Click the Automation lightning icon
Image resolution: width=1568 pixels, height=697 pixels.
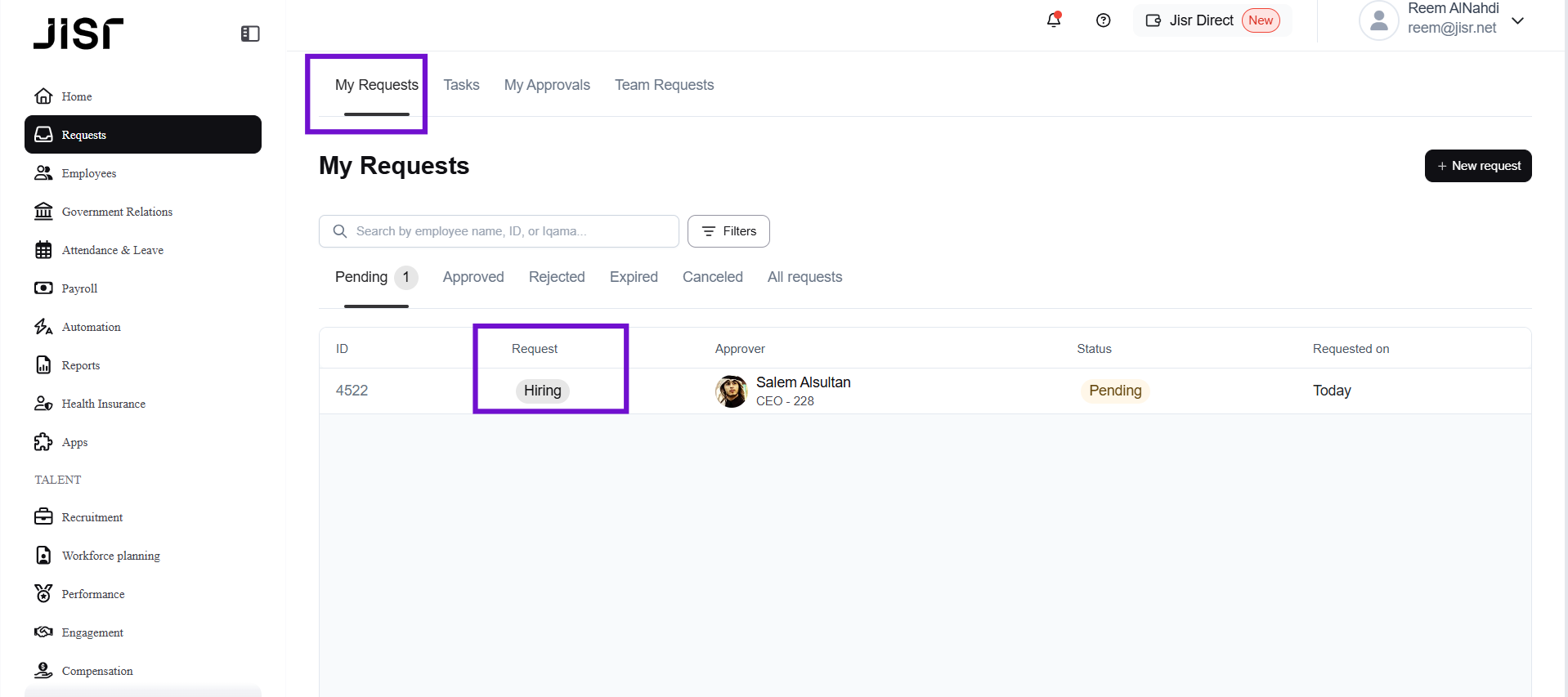43,327
